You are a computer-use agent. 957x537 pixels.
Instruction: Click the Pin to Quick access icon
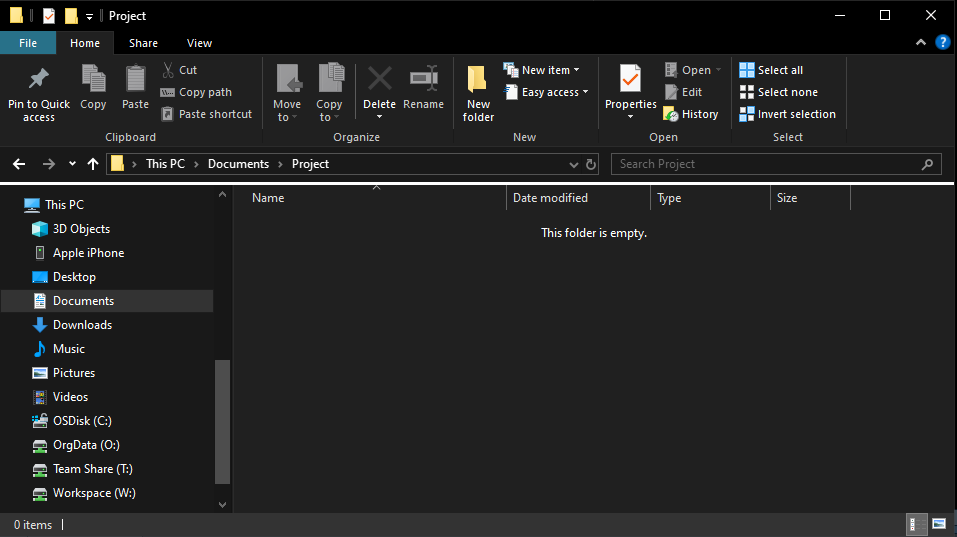click(x=39, y=79)
